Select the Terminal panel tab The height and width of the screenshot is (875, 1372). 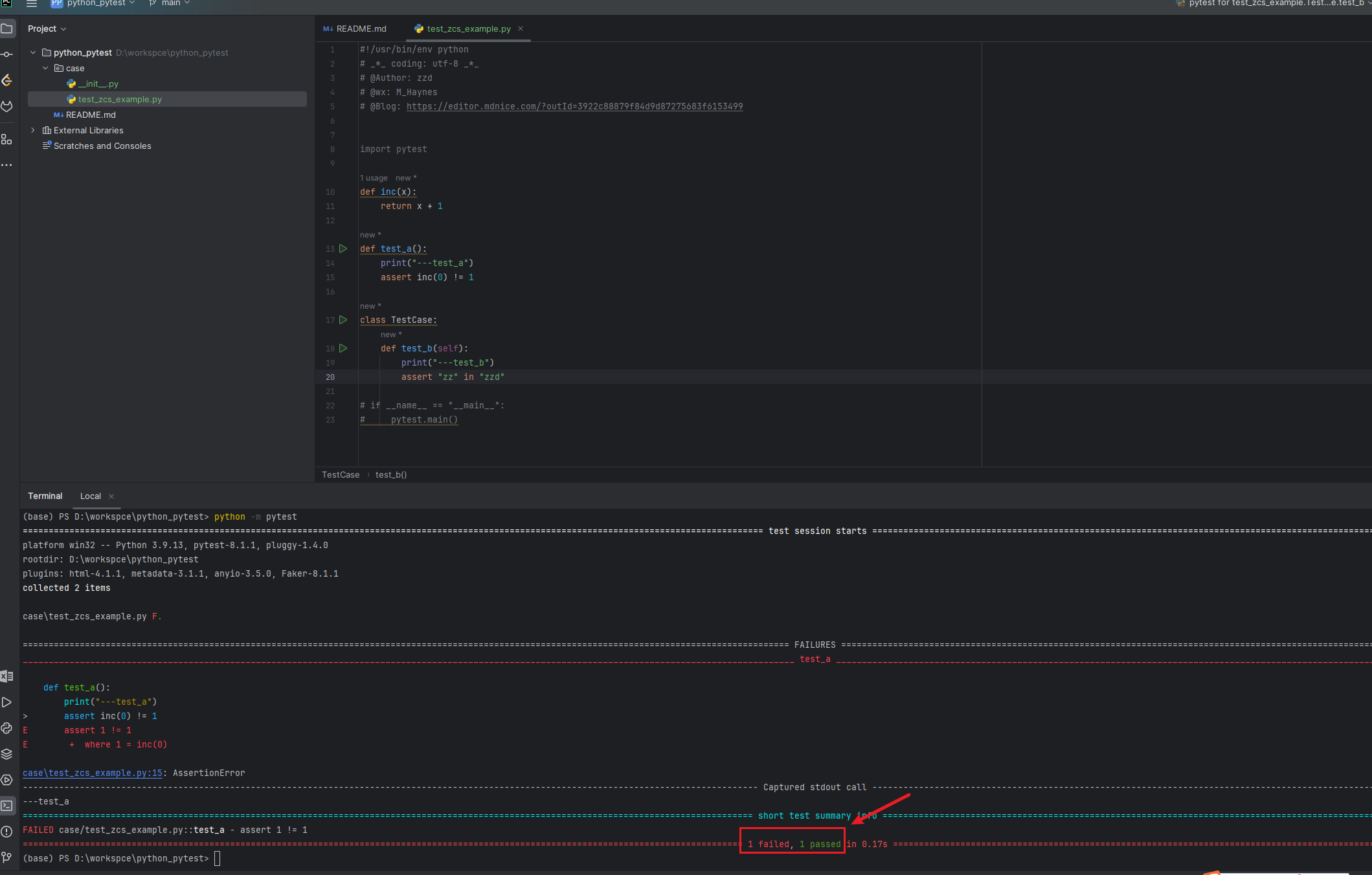pos(45,496)
